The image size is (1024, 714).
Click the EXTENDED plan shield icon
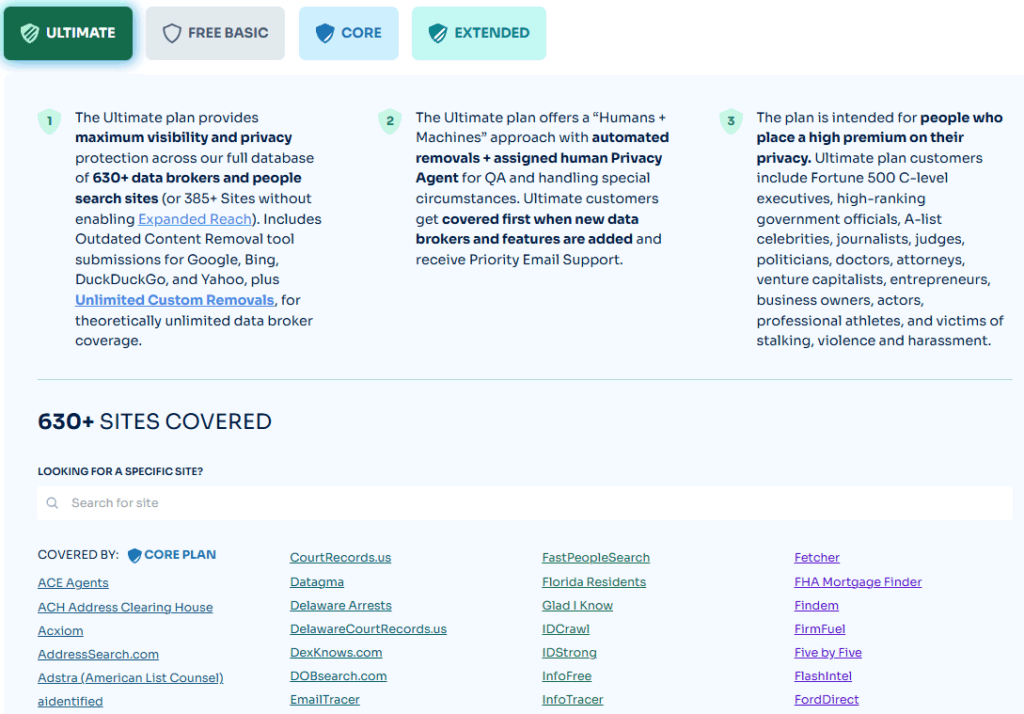[438, 32]
